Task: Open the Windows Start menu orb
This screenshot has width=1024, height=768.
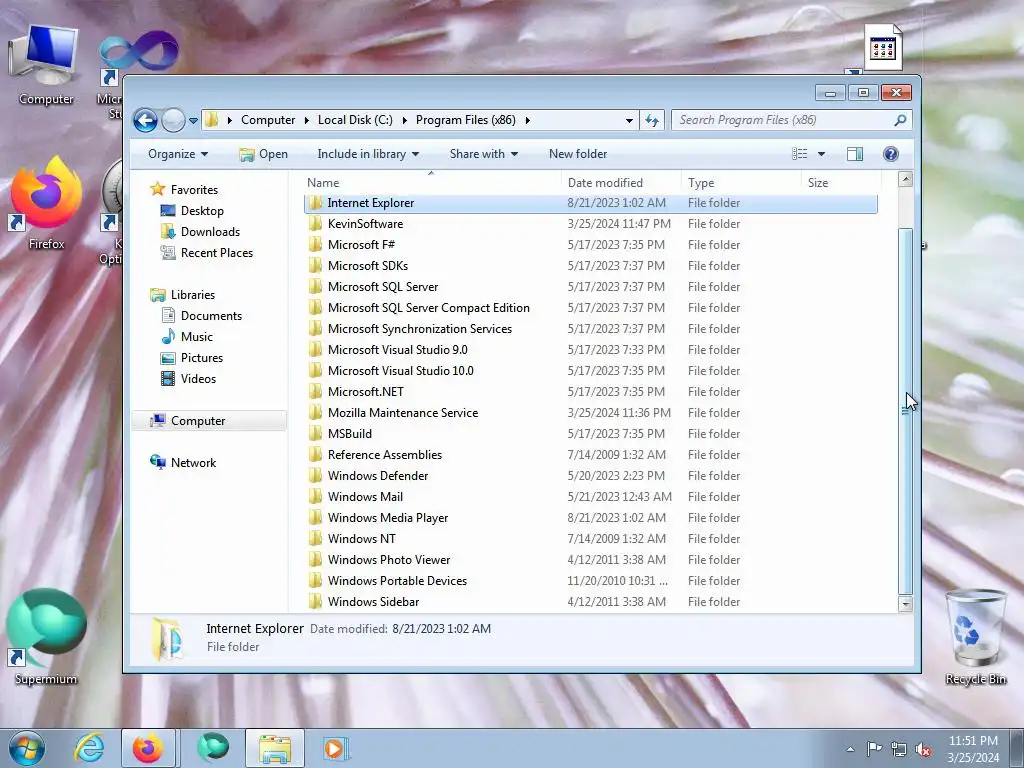Action: tap(27, 748)
